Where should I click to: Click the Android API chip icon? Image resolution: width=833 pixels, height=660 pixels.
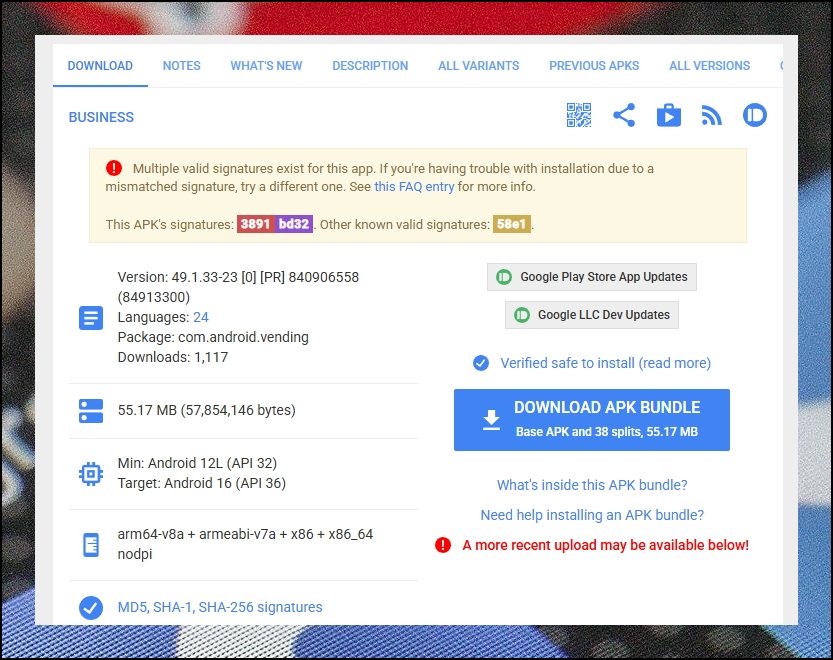coord(91,473)
